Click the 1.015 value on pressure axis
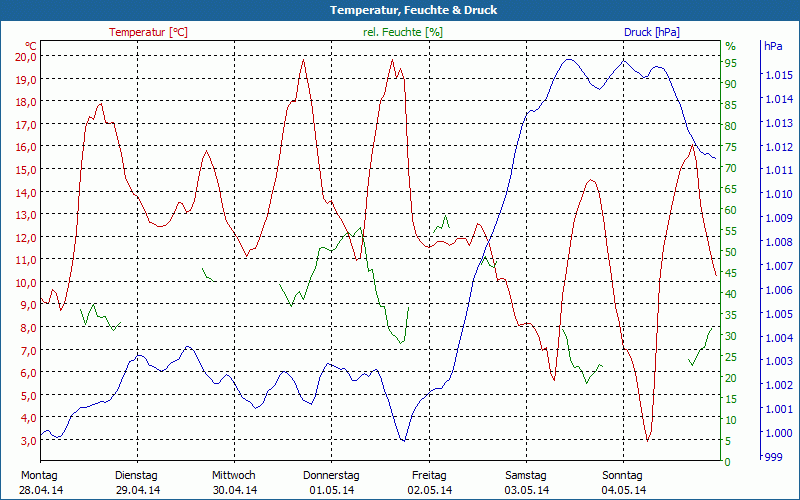Screen dimensions: 800x500 779,75
